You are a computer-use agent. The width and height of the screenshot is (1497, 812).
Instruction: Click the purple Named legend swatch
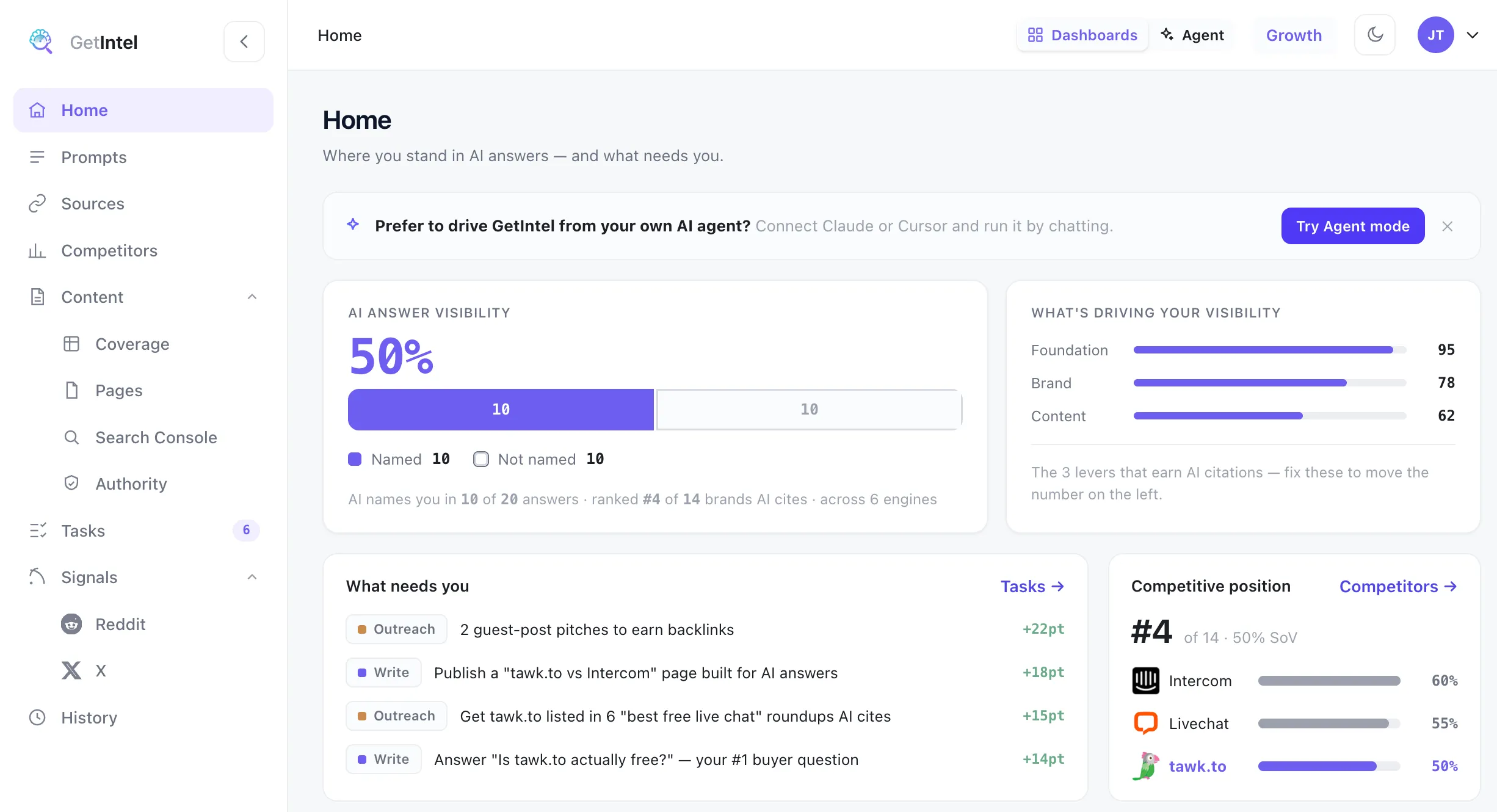tap(355, 459)
